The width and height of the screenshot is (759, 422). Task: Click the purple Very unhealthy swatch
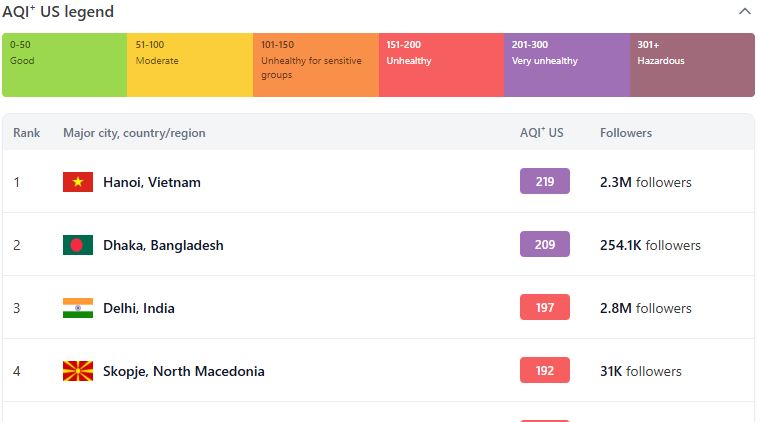[x=567, y=65]
